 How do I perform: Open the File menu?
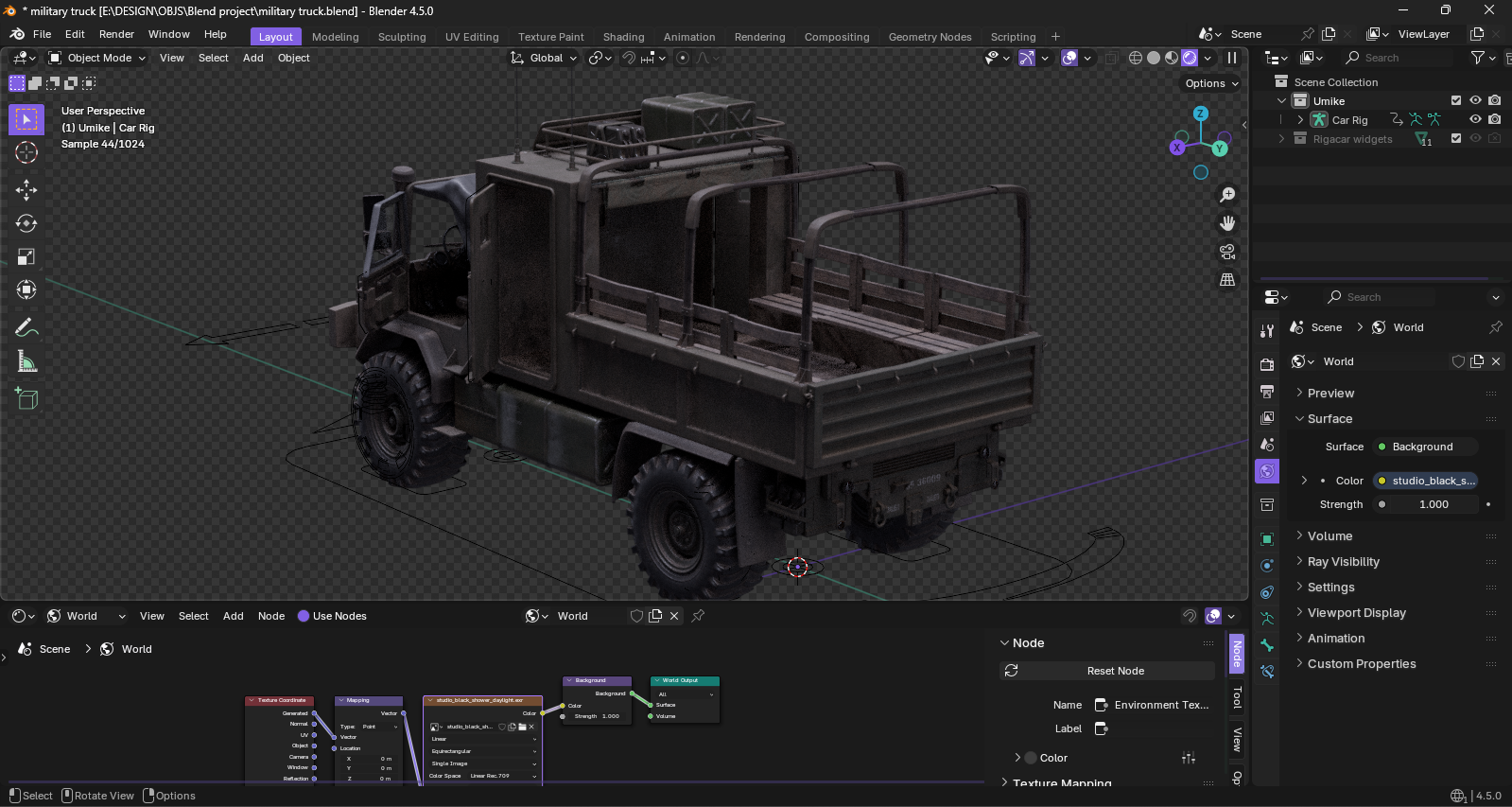[42, 34]
